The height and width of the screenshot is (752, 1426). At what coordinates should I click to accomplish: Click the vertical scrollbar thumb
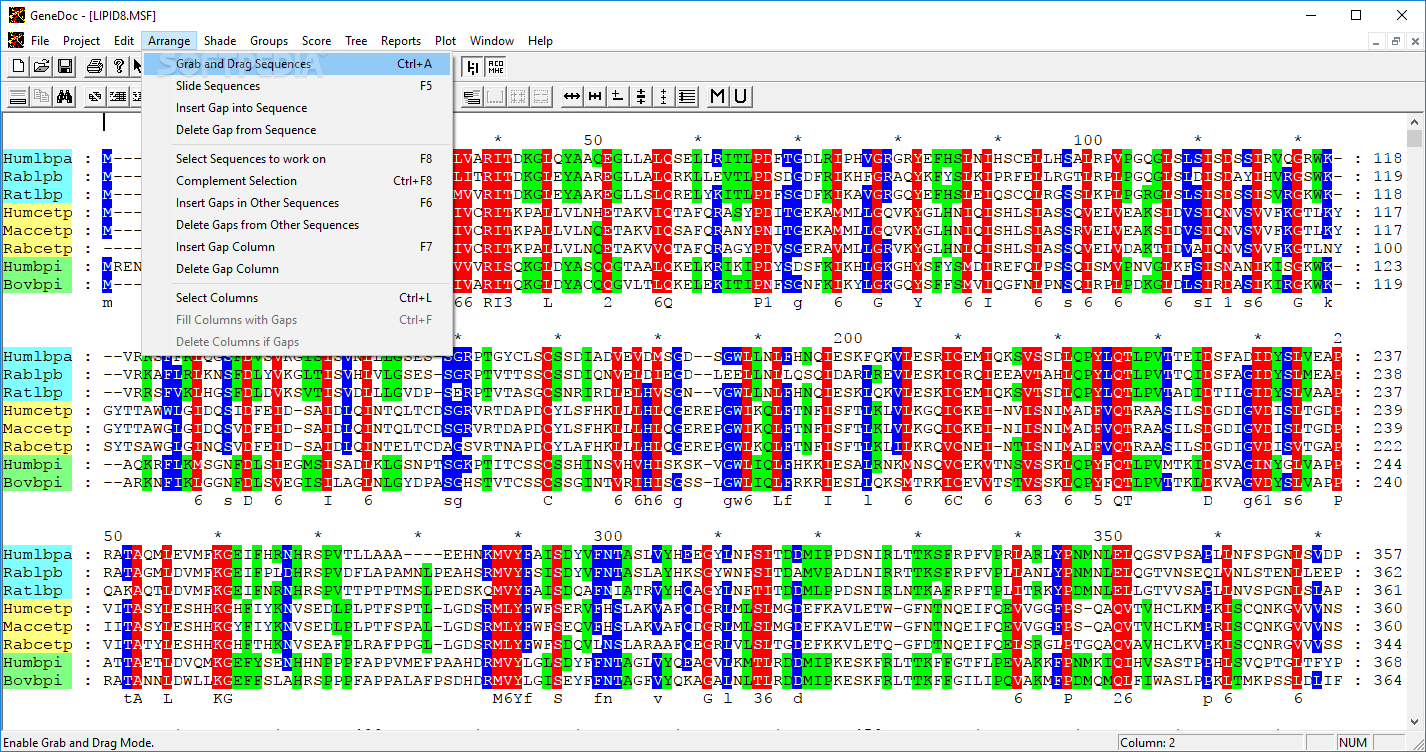(1414, 139)
